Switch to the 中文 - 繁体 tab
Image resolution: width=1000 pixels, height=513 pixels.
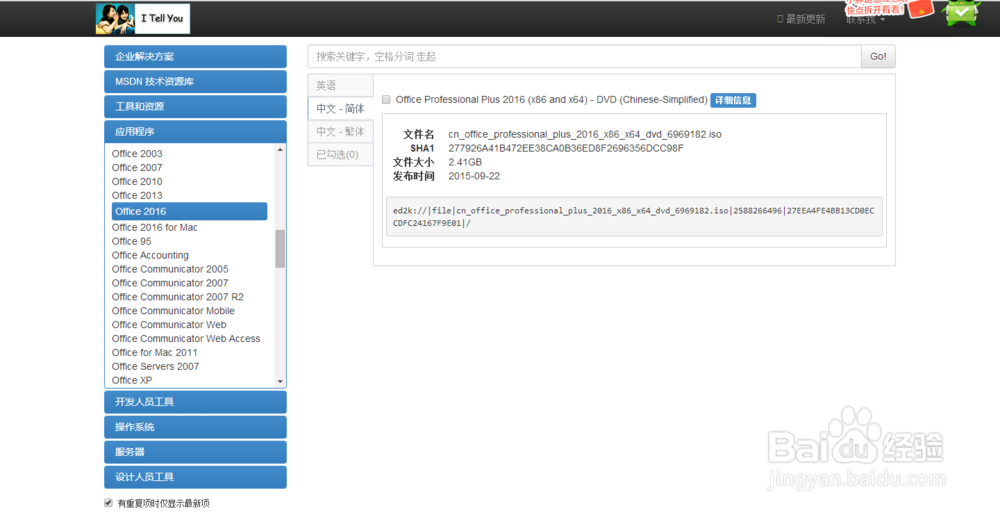click(x=341, y=131)
